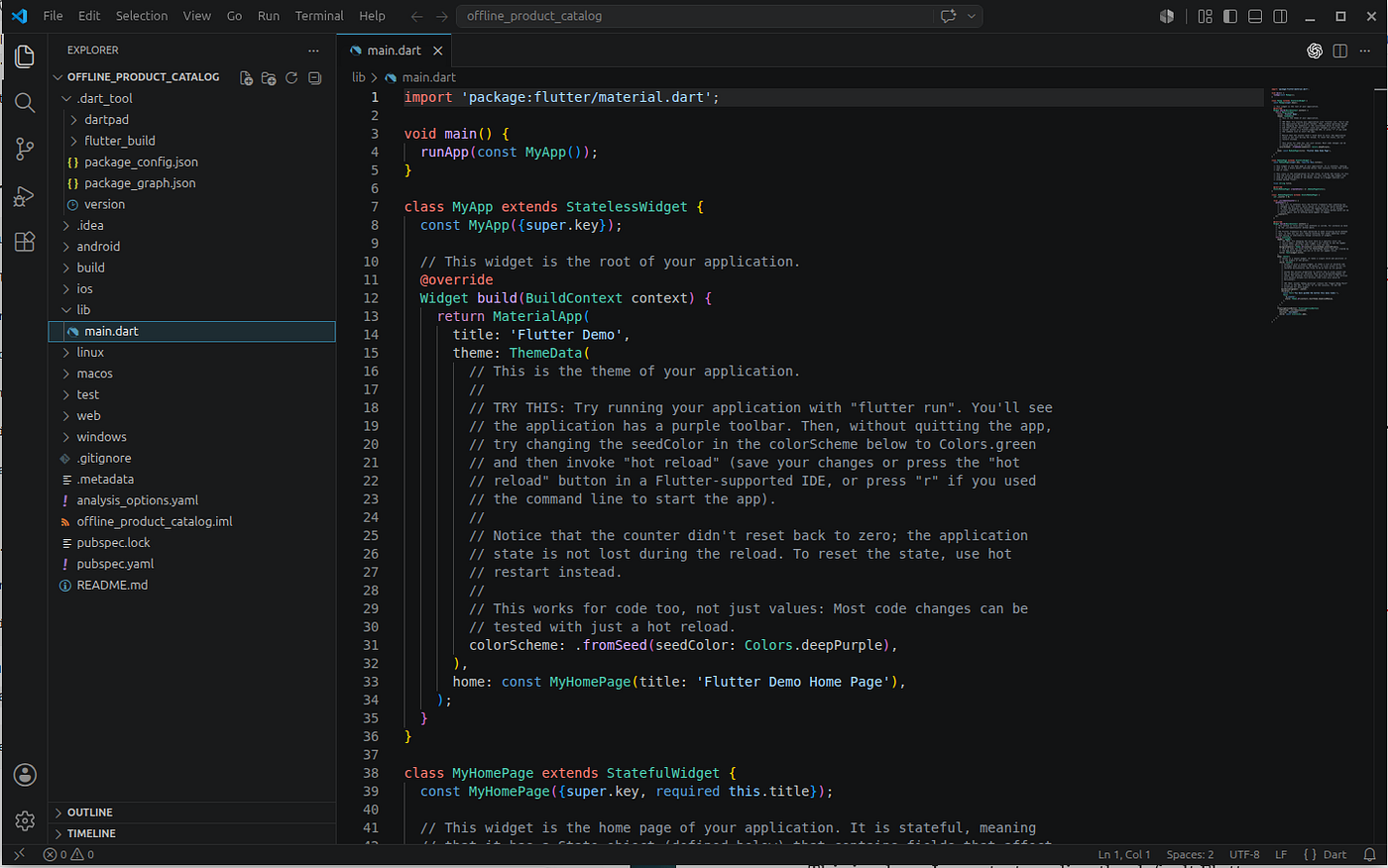Open the Manage gear menu
The width and height of the screenshot is (1388, 868).
pyautogui.click(x=25, y=820)
